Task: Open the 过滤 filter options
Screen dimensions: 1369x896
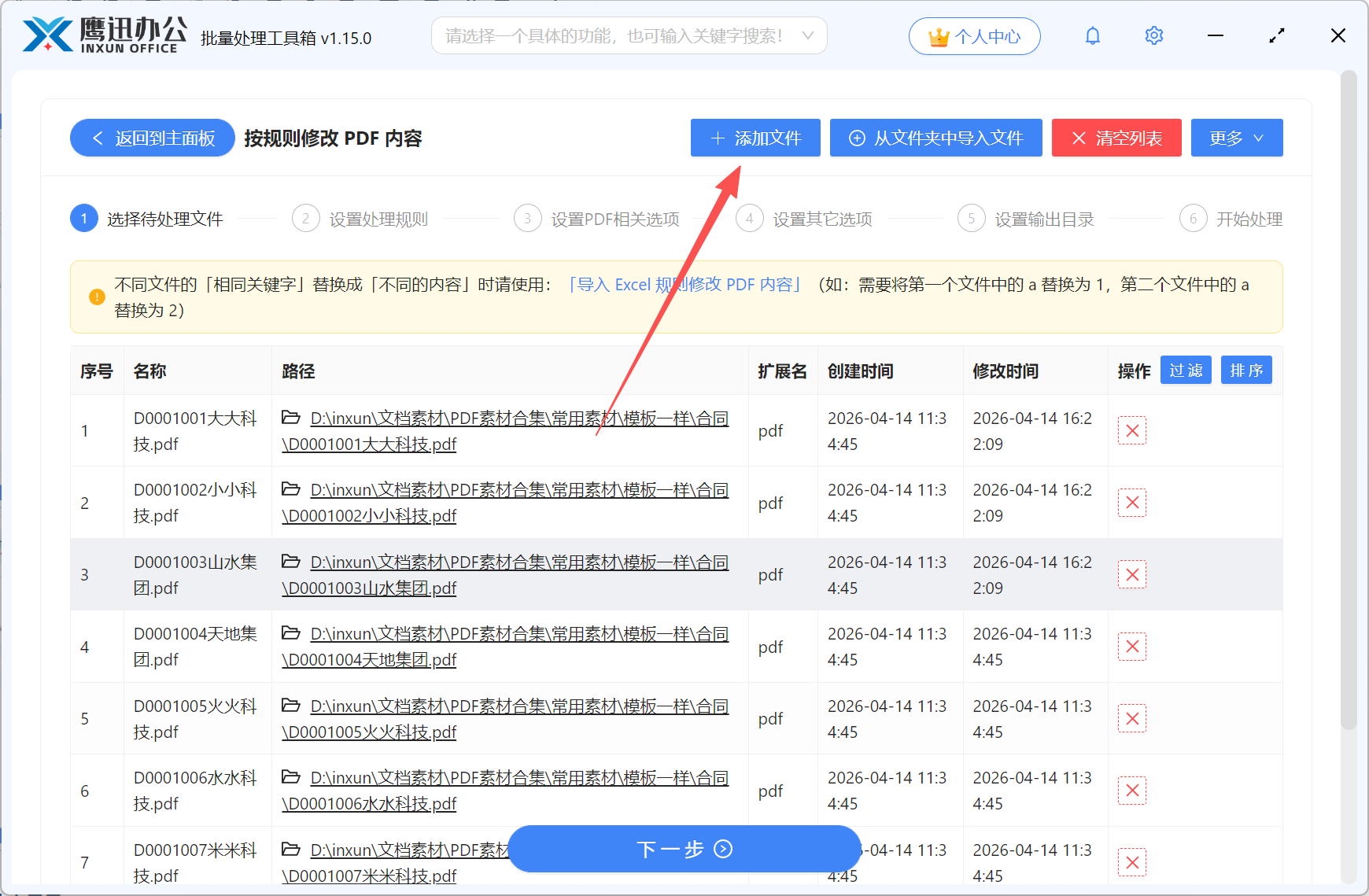Action: click(1186, 370)
